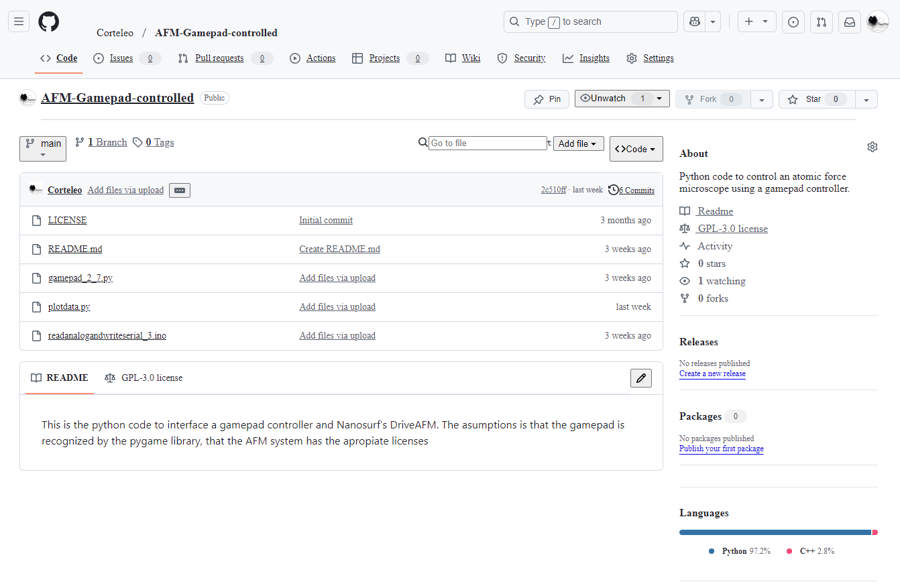The height and width of the screenshot is (584, 900).
Task: Open the Create README.md commit link
Action: pyautogui.click(x=340, y=249)
